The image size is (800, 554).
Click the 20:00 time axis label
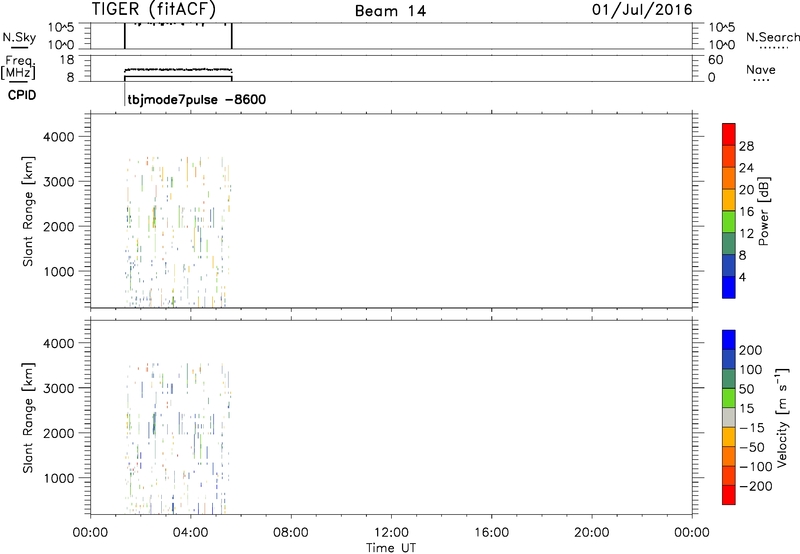click(x=592, y=533)
